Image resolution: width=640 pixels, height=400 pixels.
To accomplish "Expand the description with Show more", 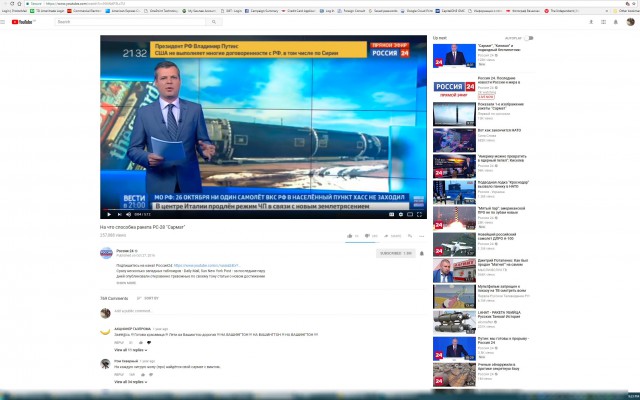I will tap(126, 282).
